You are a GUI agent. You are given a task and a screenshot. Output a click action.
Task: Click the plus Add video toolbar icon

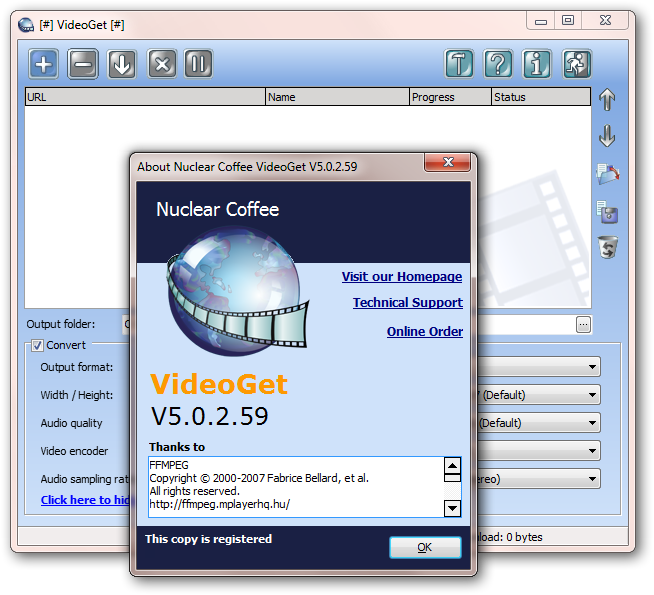click(43, 64)
